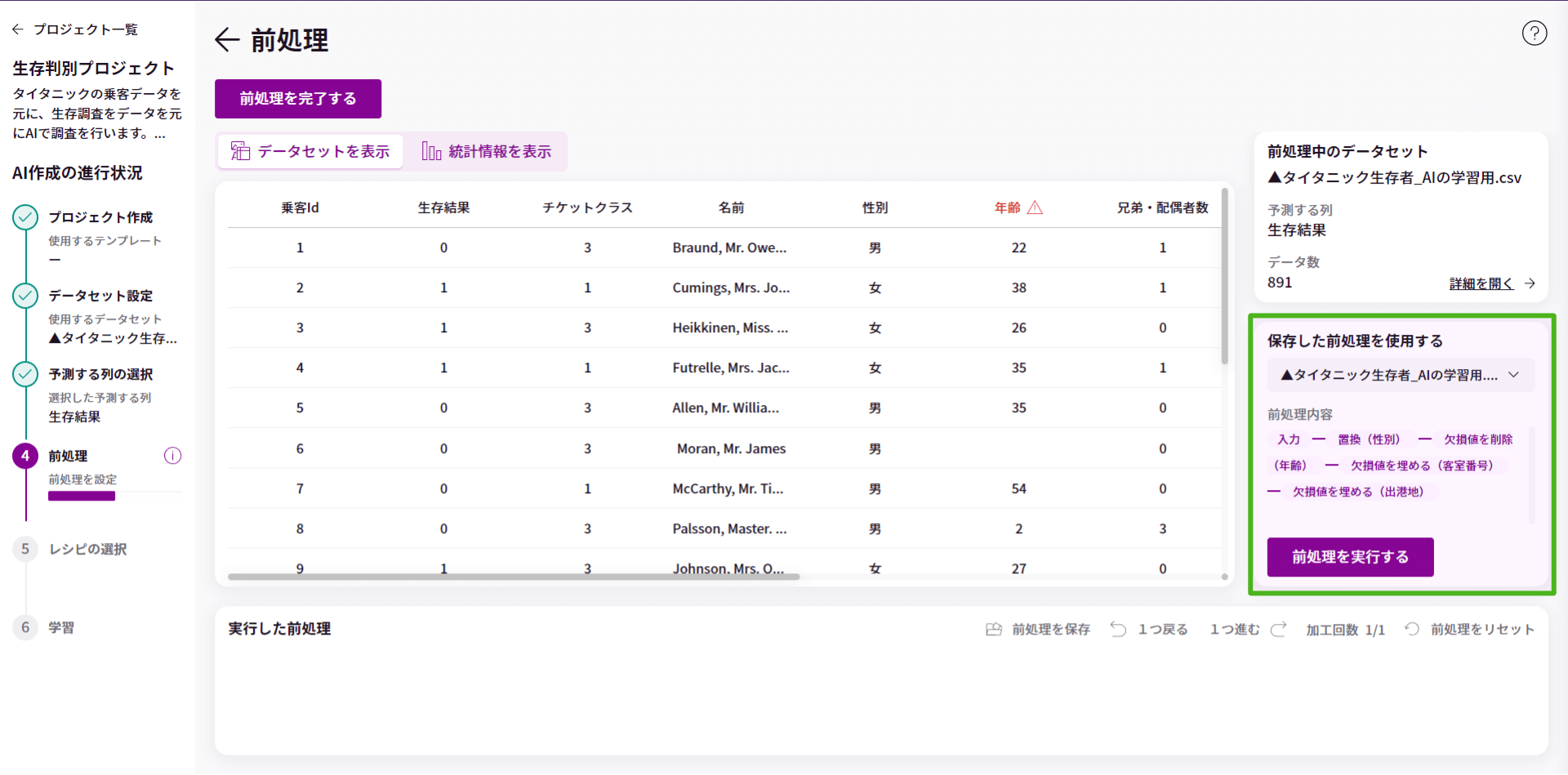Click the レシピの選択 step label
Viewport: 1568px width, 775px height.
(87, 549)
